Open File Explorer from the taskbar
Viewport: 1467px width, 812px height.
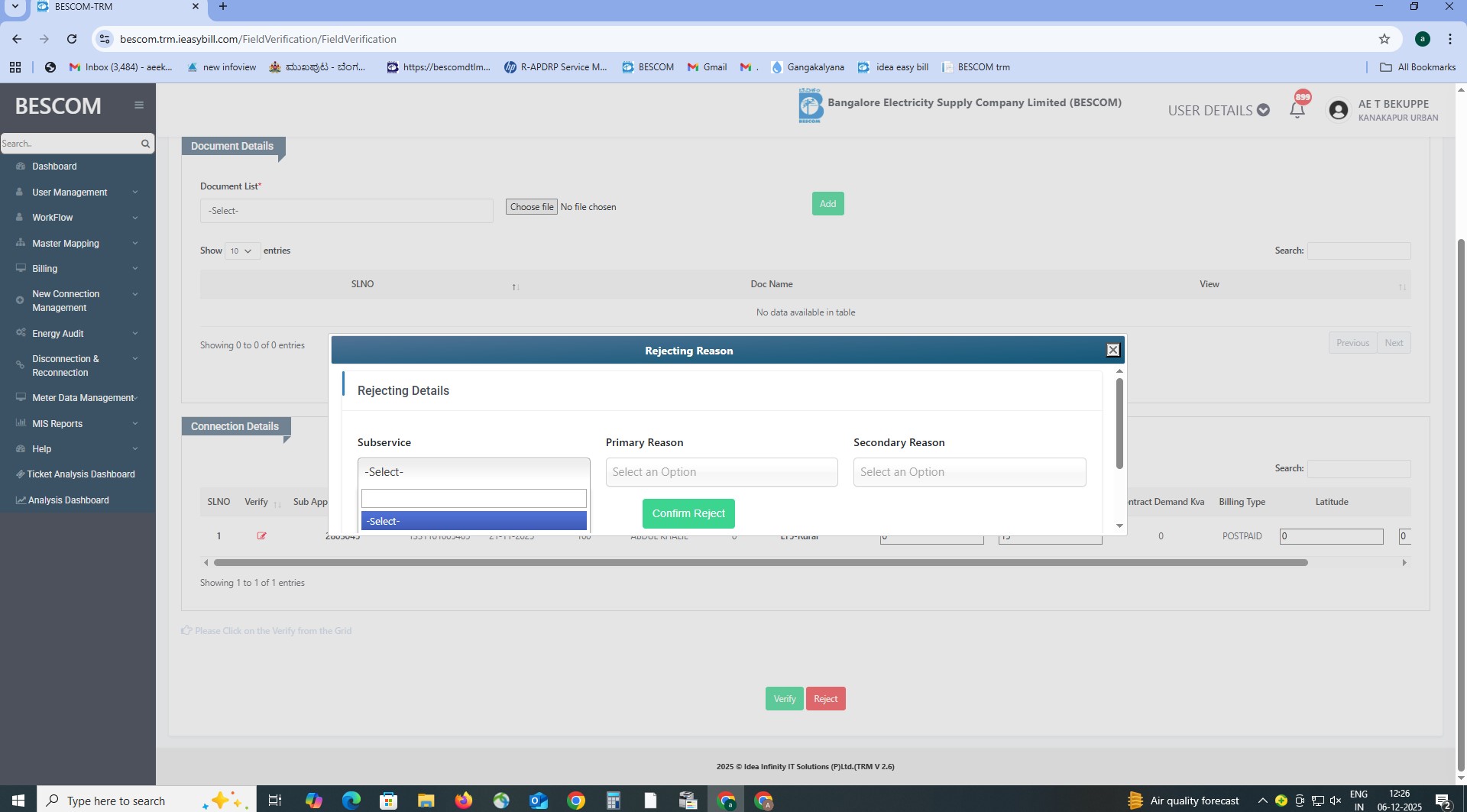pos(426,800)
